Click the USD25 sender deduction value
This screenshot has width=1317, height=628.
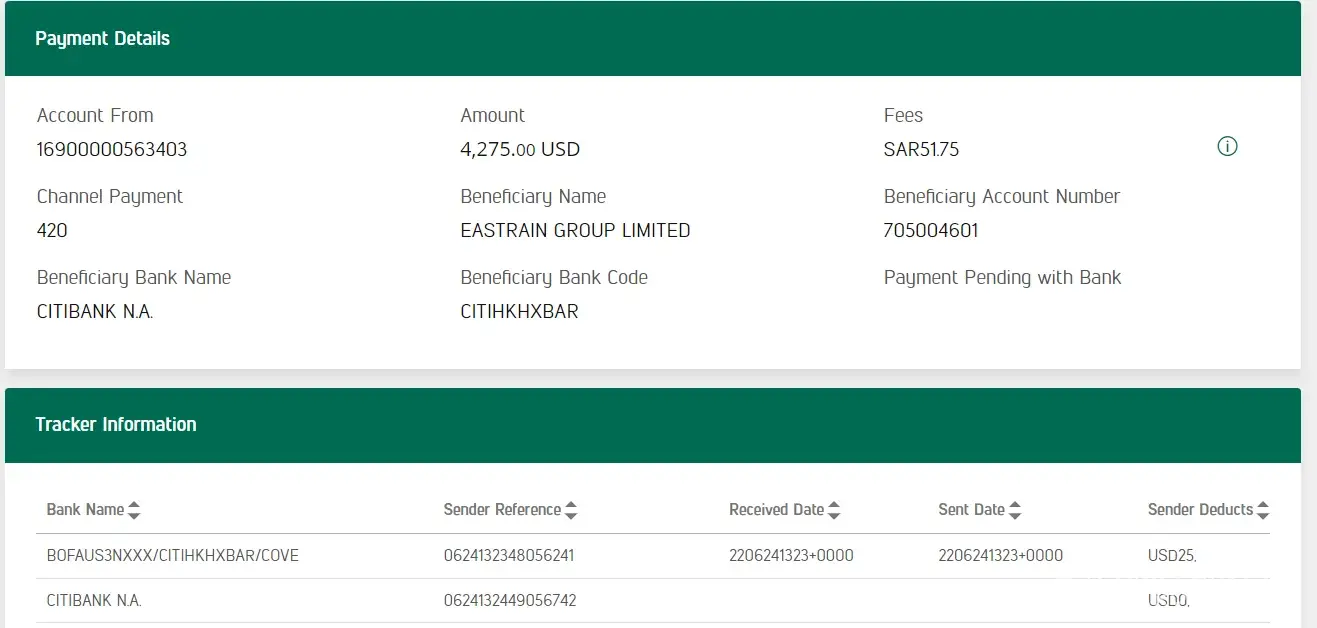point(1171,556)
